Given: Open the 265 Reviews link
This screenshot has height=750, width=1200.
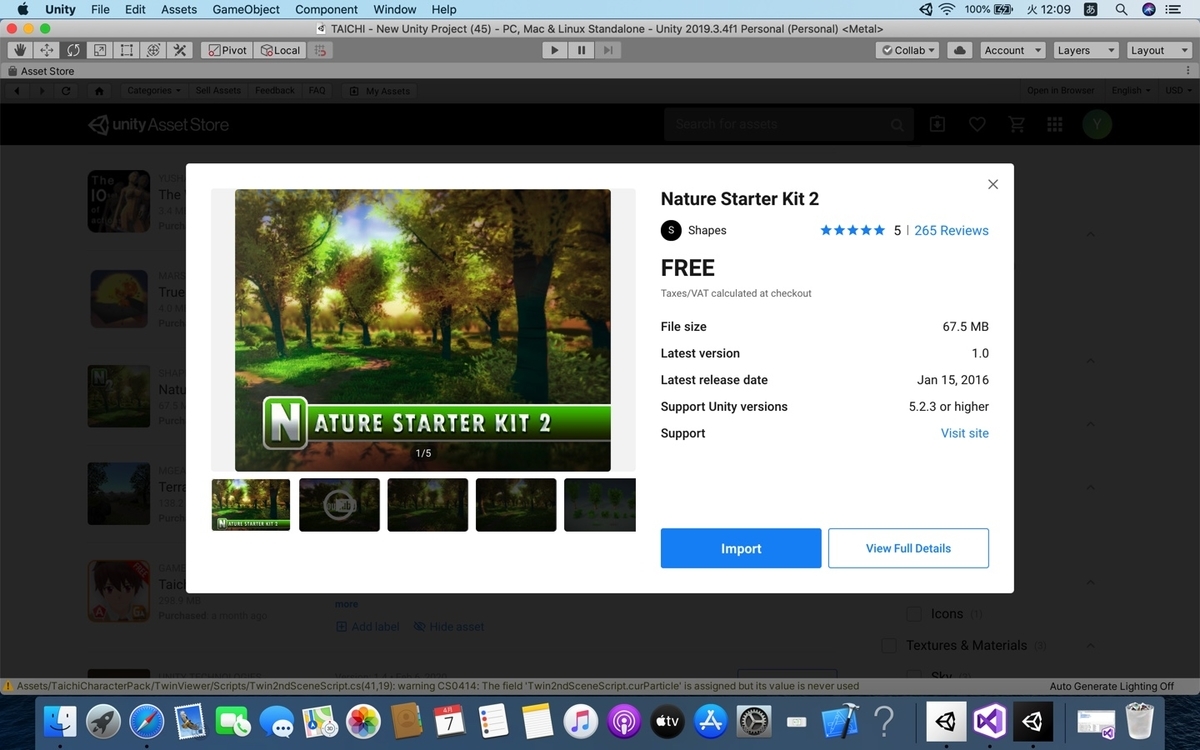Looking at the screenshot, I should [x=951, y=230].
